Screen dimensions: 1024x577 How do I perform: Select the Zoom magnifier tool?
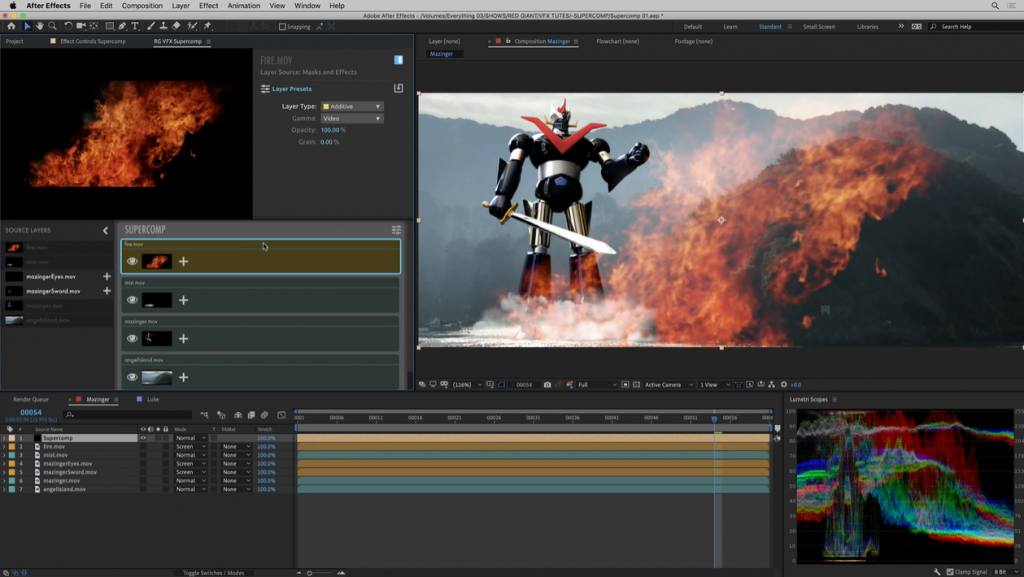click(x=52, y=26)
